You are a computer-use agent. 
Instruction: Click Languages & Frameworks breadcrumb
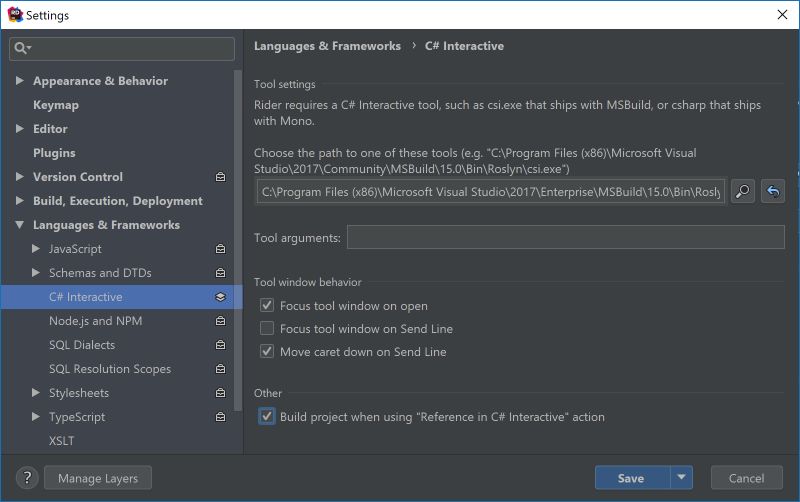(327, 46)
